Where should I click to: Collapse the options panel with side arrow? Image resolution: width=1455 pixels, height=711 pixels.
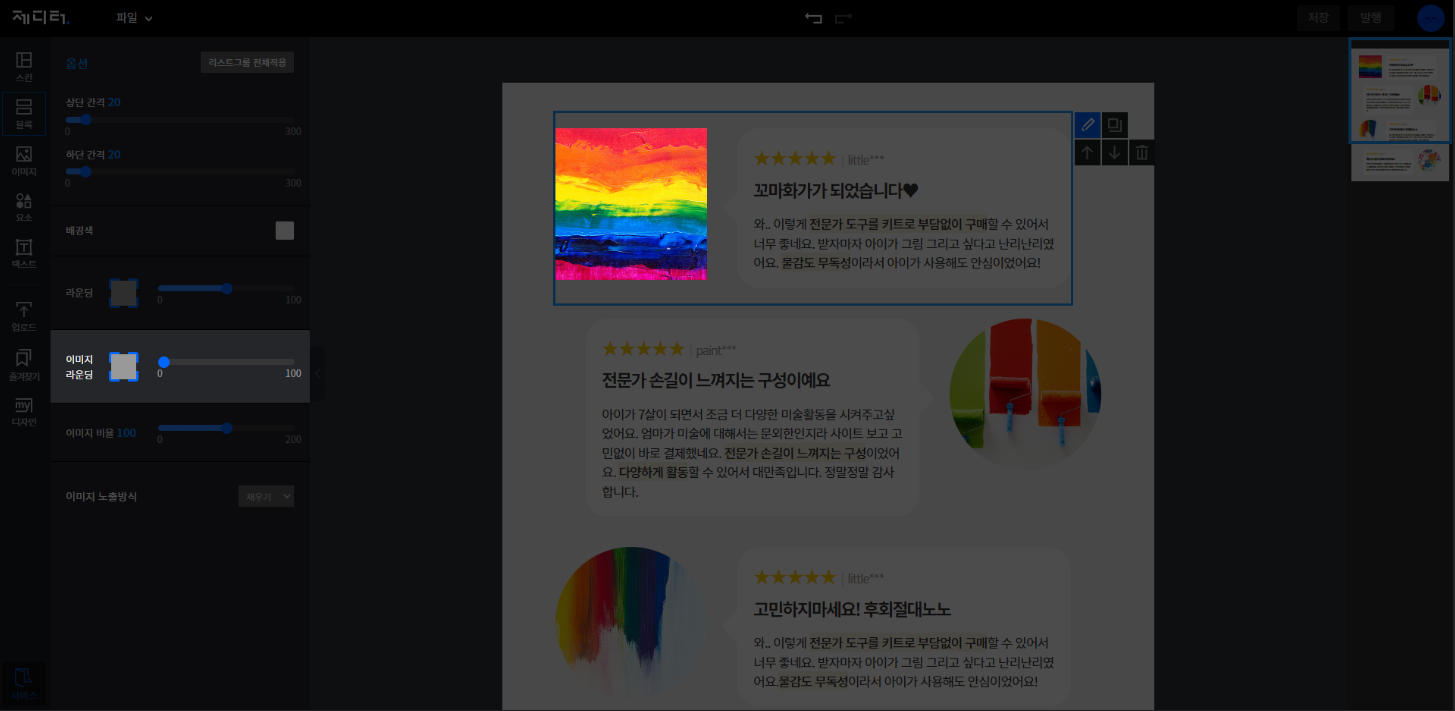click(317, 373)
